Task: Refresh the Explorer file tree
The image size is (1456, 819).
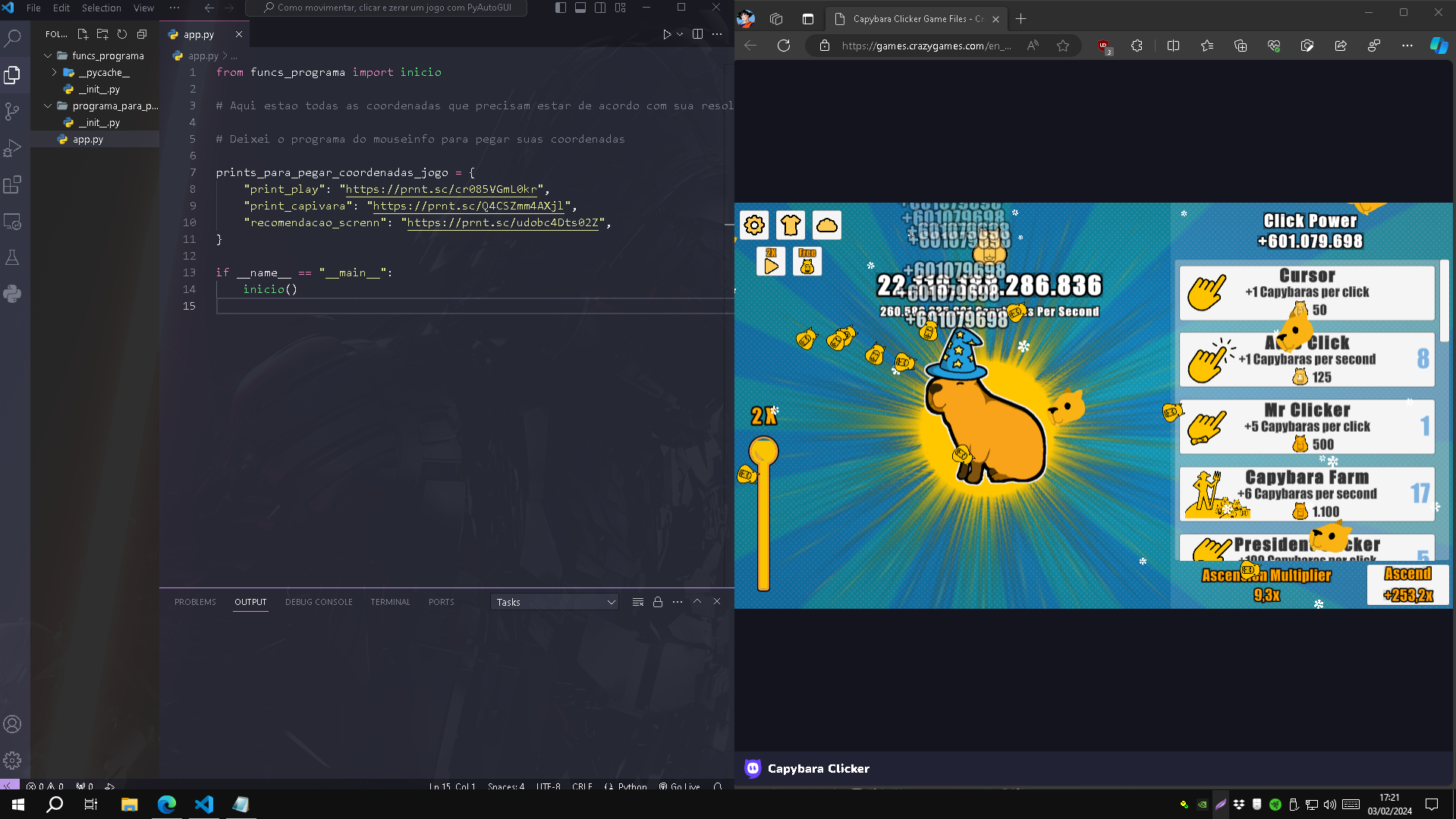Action: 122,34
